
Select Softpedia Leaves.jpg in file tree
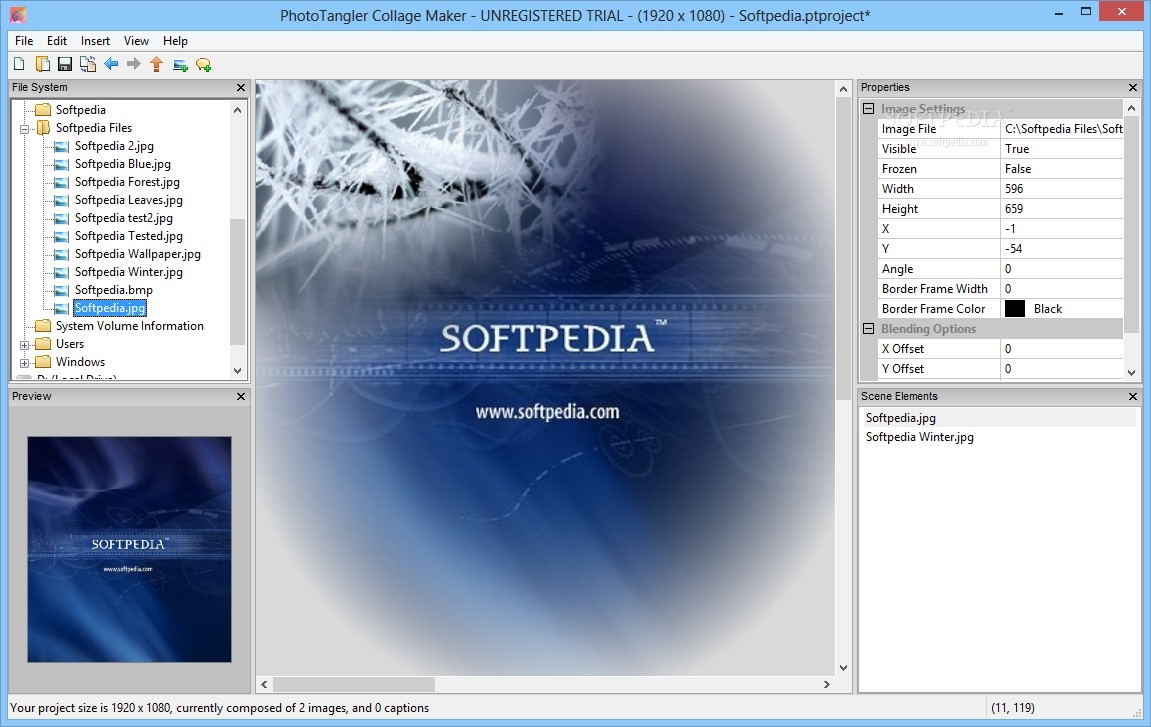pos(128,200)
